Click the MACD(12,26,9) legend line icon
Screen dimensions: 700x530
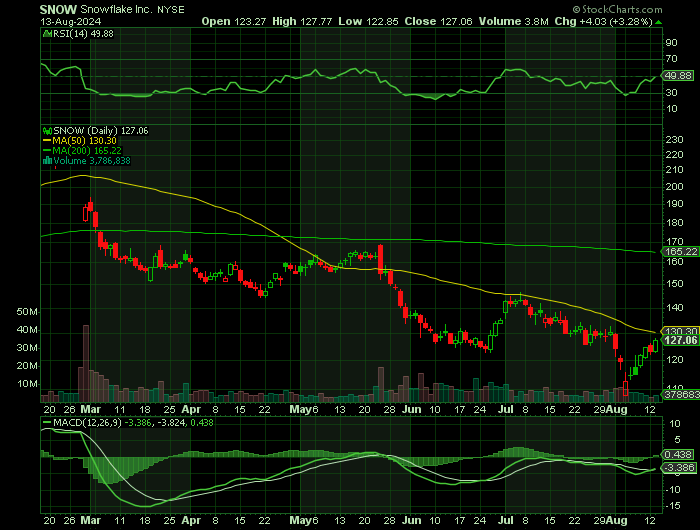47,422
